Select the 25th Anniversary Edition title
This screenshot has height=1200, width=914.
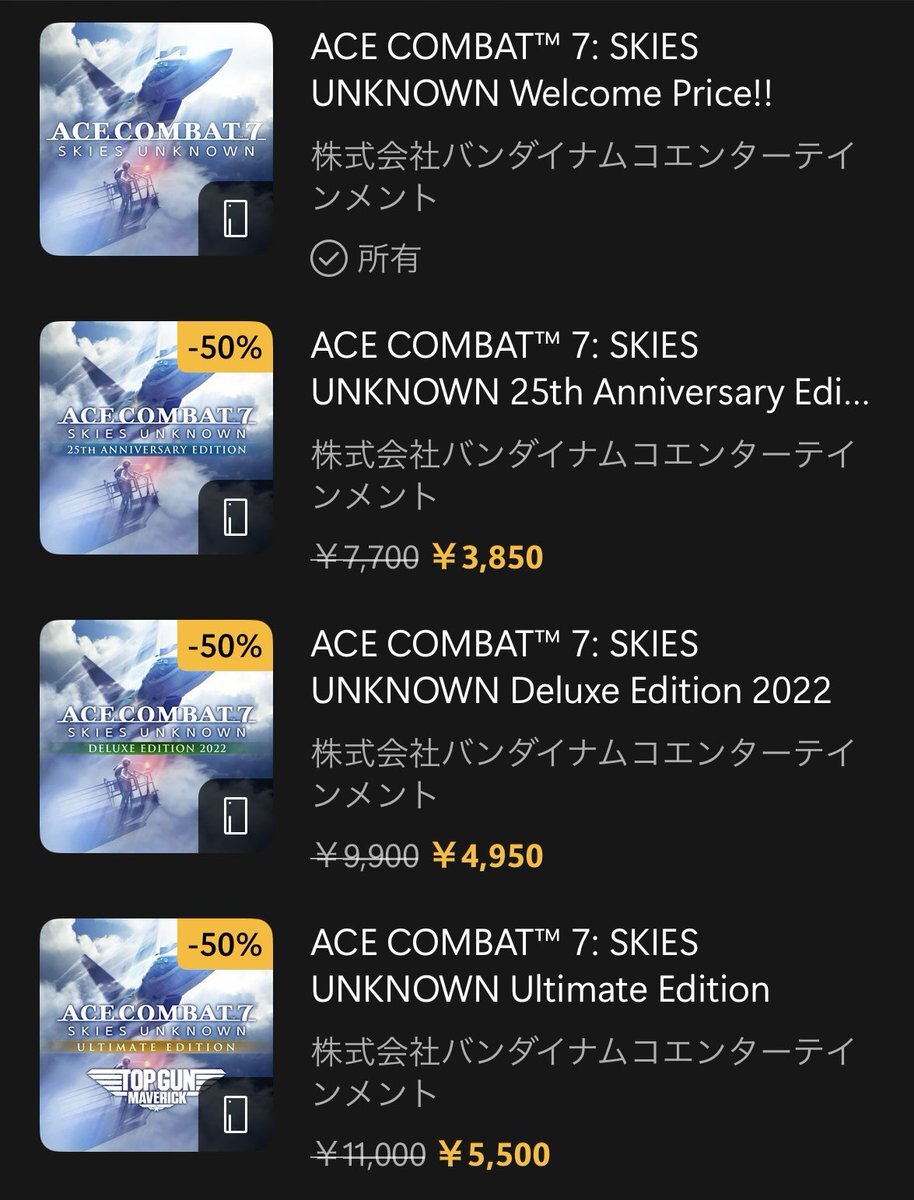(589, 368)
